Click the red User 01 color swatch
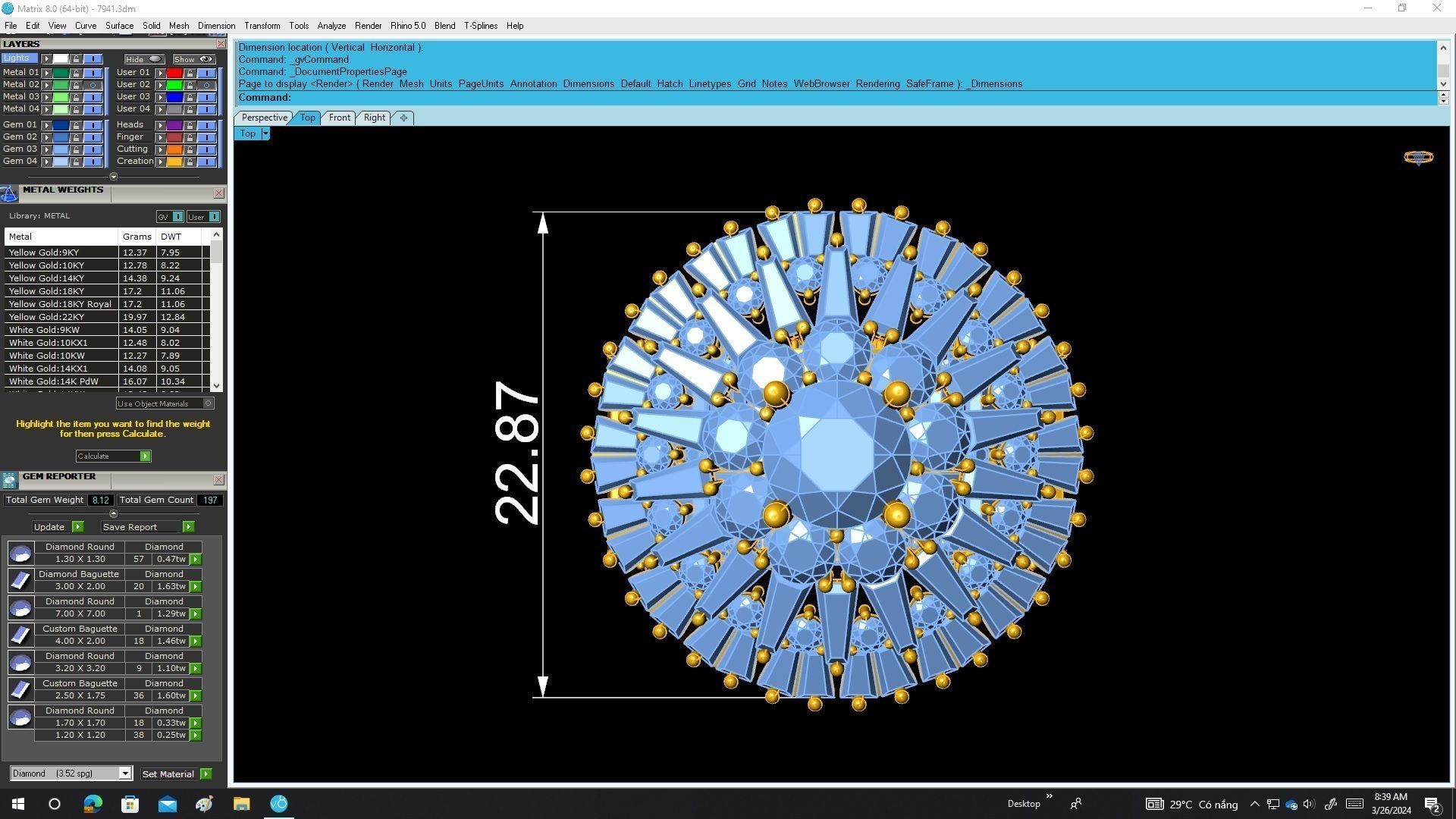Viewport: 1456px width, 819px height. pyautogui.click(x=174, y=73)
